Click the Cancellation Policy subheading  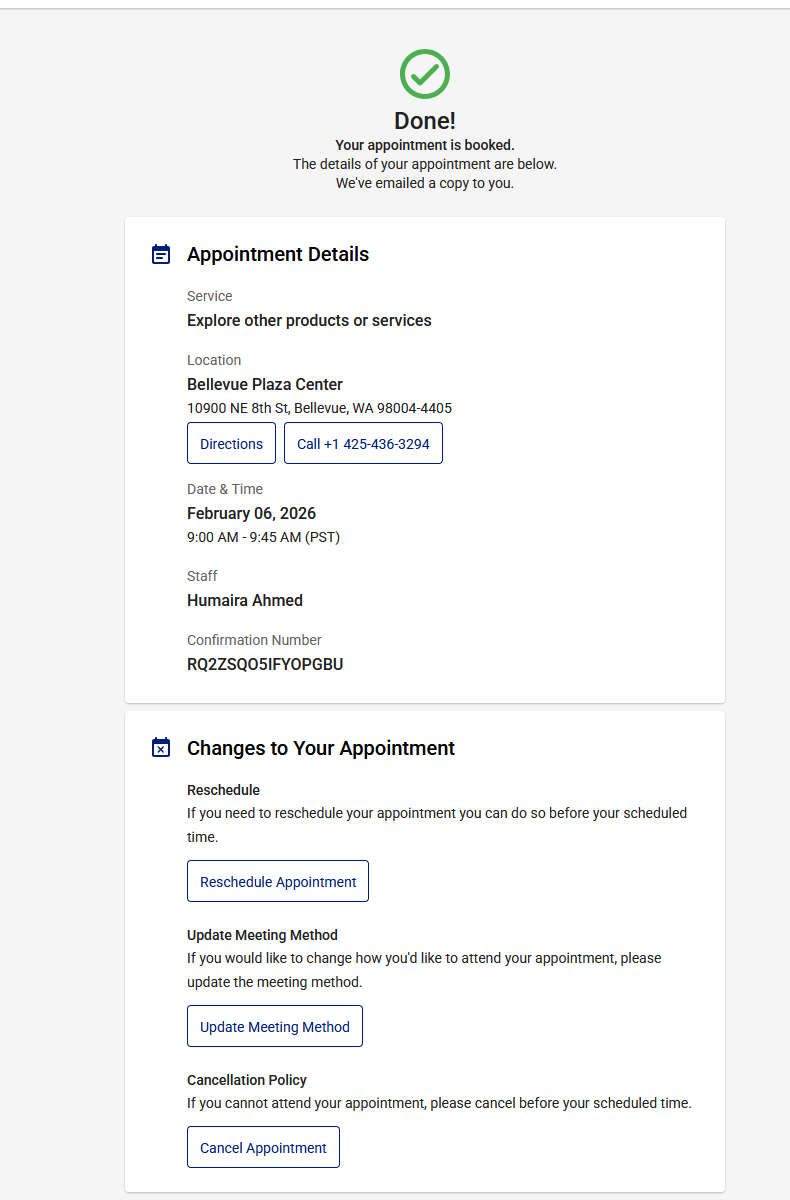pyautogui.click(x=247, y=1080)
